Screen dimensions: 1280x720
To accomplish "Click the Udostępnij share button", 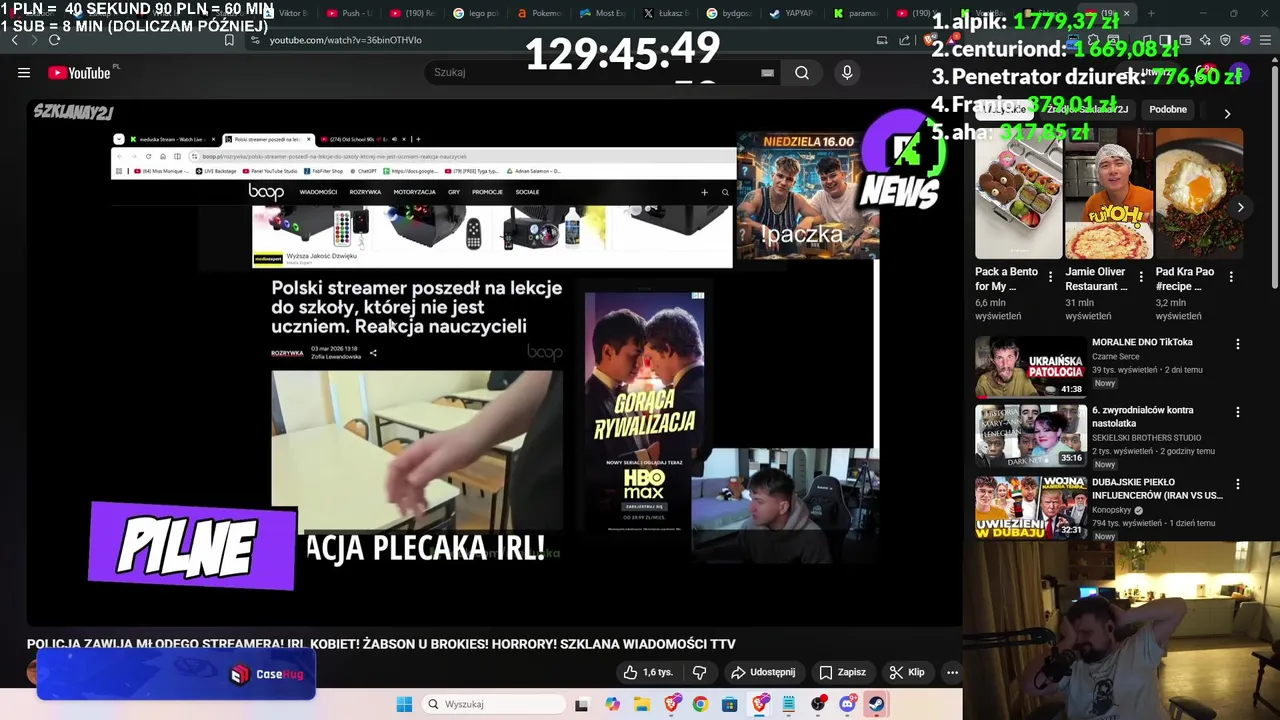I will 763,672.
